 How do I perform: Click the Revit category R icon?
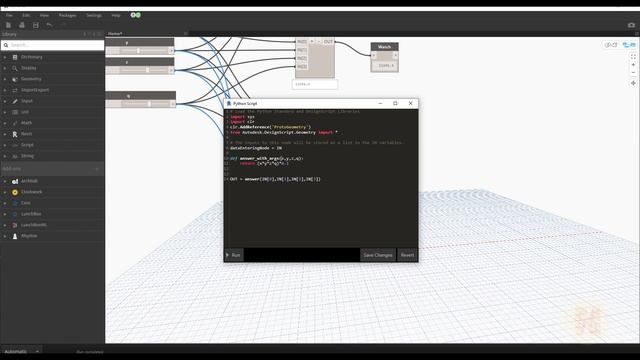[15, 134]
